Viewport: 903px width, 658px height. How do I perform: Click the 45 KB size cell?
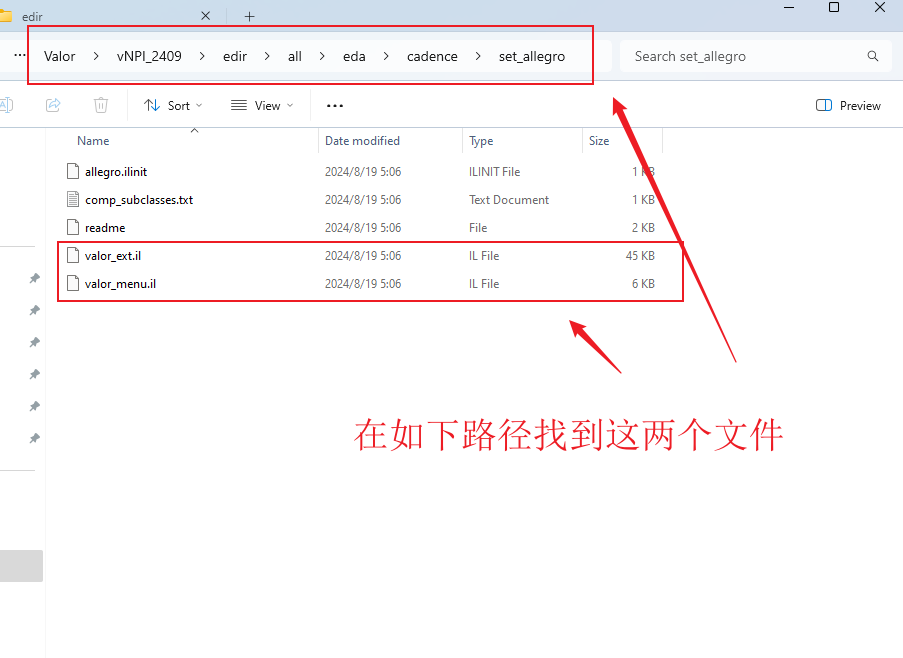(x=640, y=256)
